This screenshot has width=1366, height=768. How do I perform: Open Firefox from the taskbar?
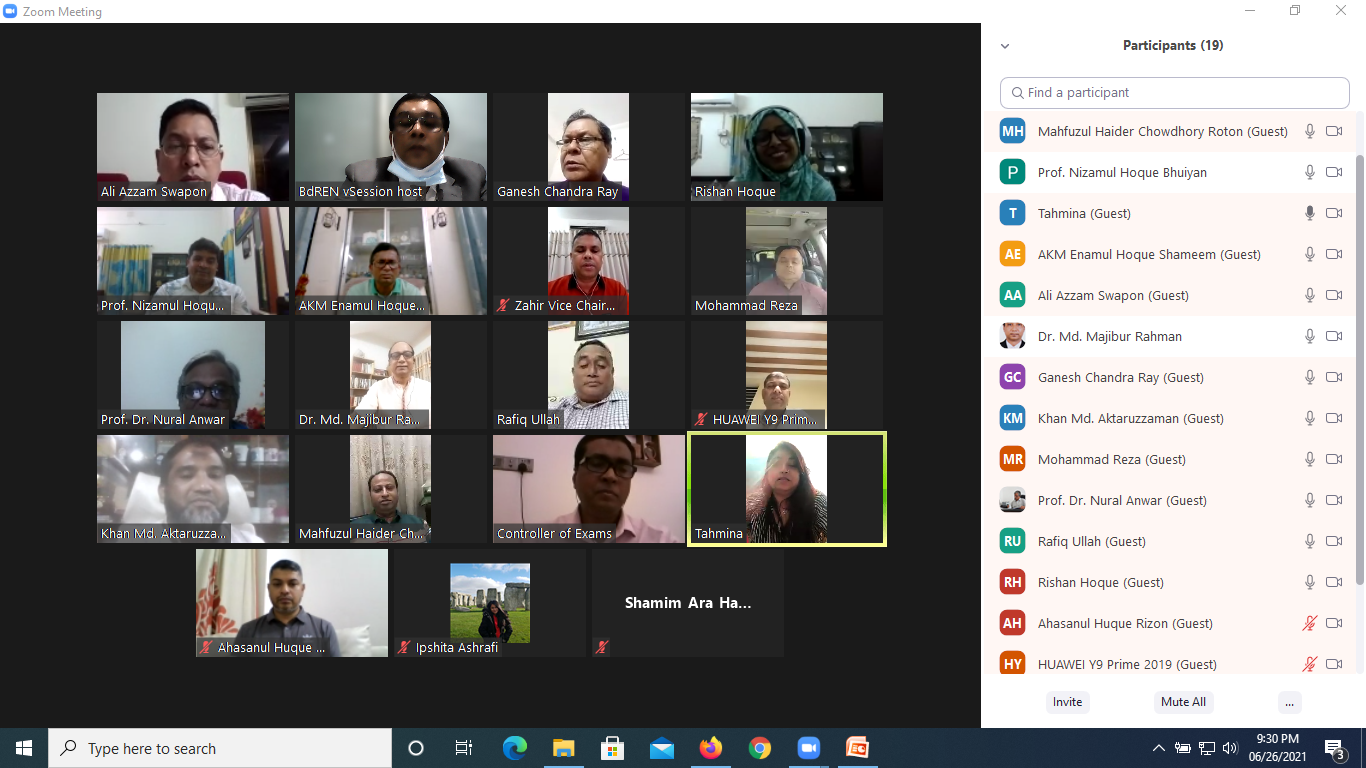pos(711,748)
